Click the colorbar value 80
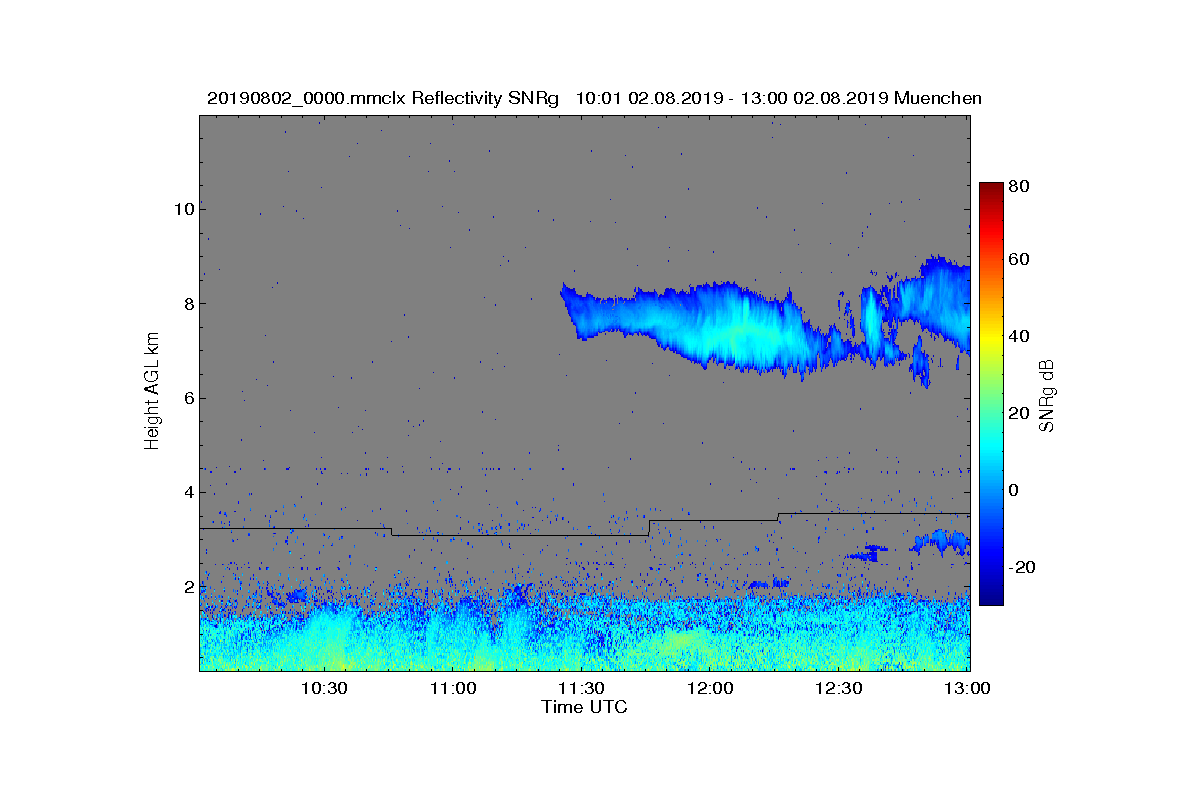Screen dimensions: 1200x800 [1020, 186]
